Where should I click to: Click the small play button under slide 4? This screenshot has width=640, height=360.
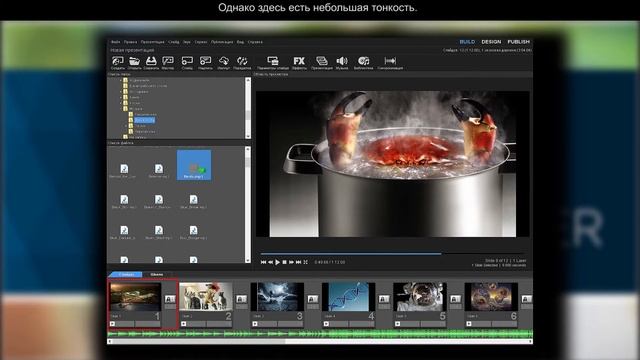click(326, 324)
